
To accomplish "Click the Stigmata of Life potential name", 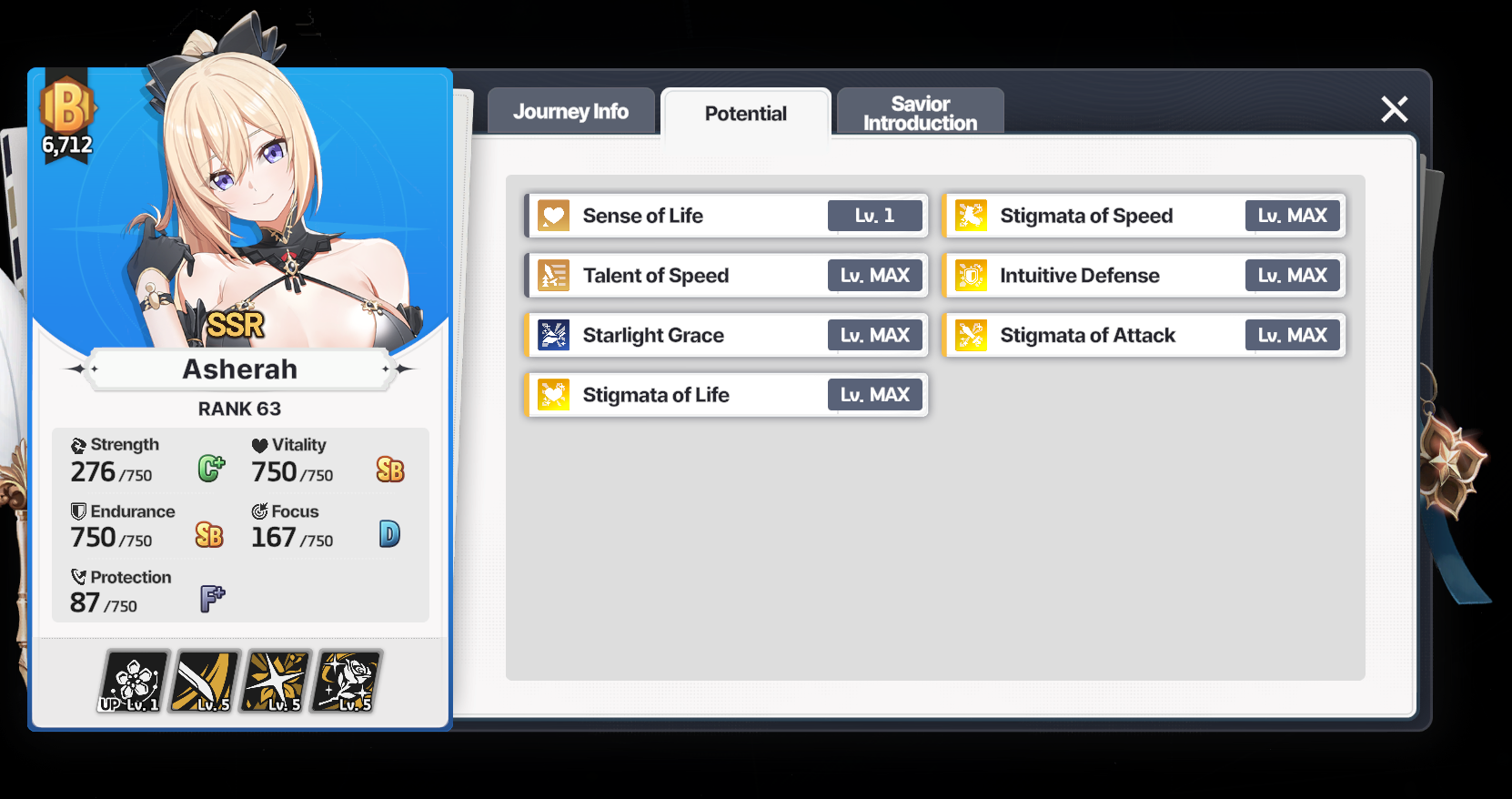I will click(657, 395).
